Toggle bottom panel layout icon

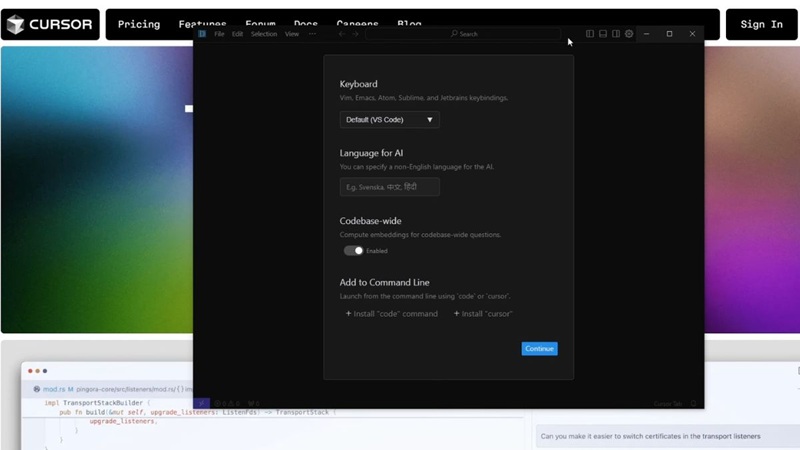[603, 34]
